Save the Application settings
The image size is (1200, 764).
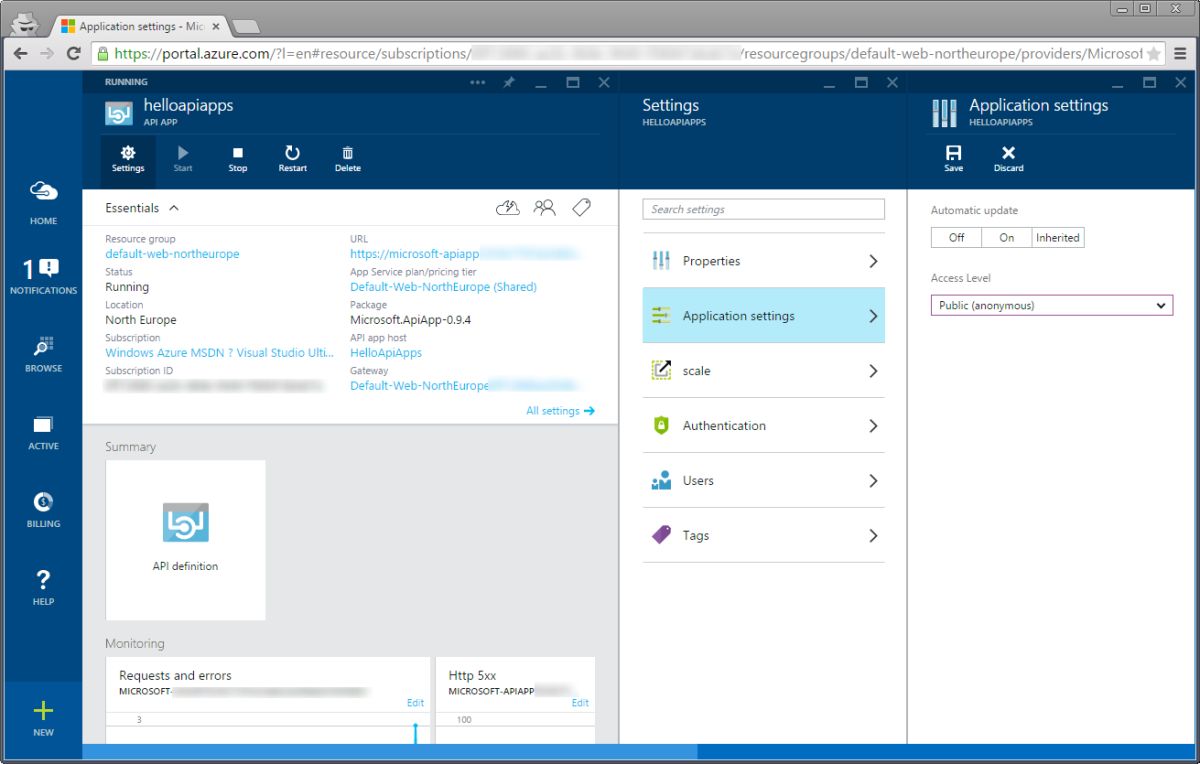(x=954, y=159)
